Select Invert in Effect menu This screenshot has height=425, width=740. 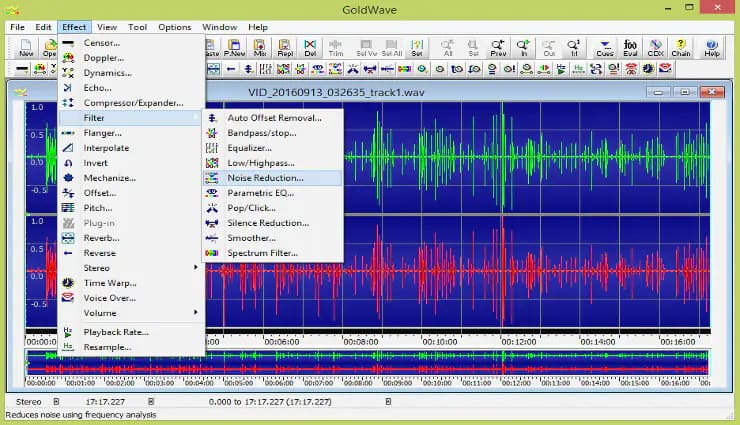pyautogui.click(x=131, y=163)
